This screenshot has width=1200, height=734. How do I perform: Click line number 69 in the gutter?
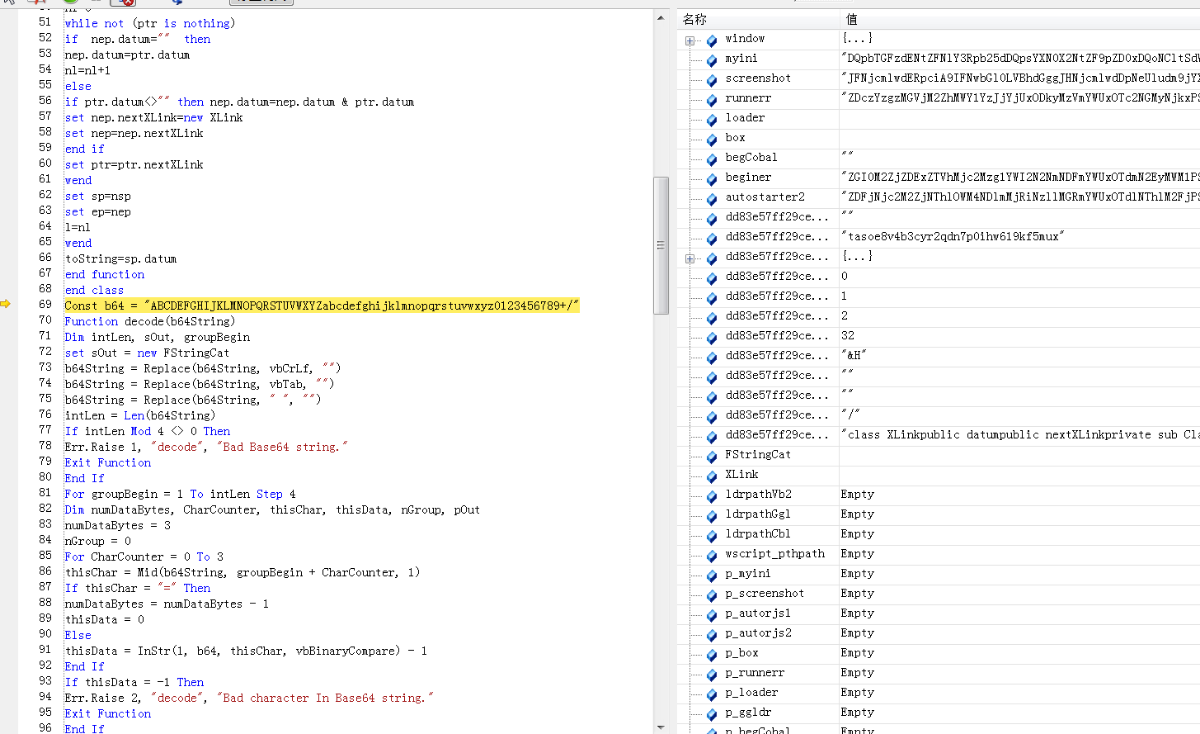pyautogui.click(x=45, y=305)
